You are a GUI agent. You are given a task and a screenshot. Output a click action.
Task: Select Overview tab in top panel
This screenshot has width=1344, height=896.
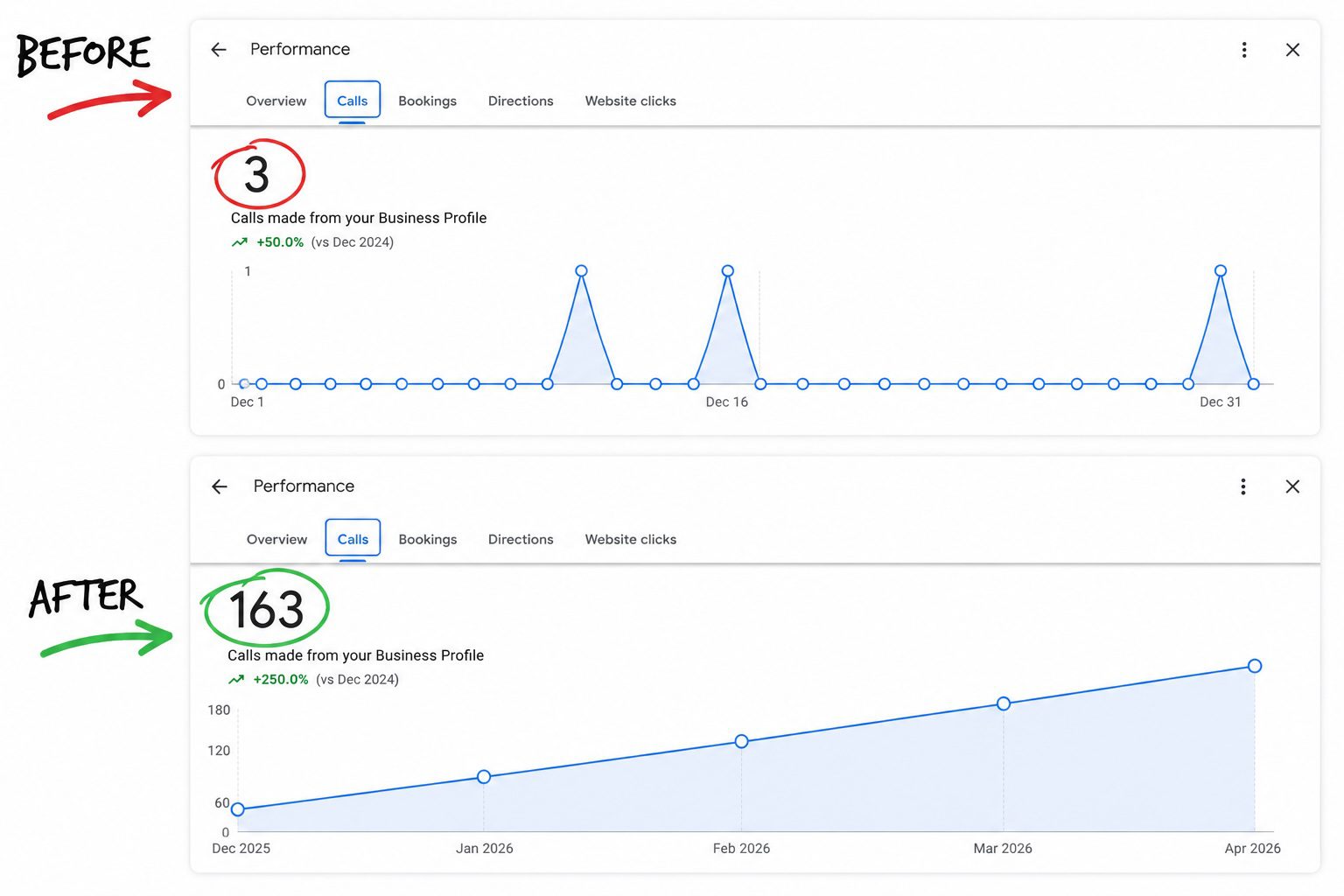(x=276, y=101)
